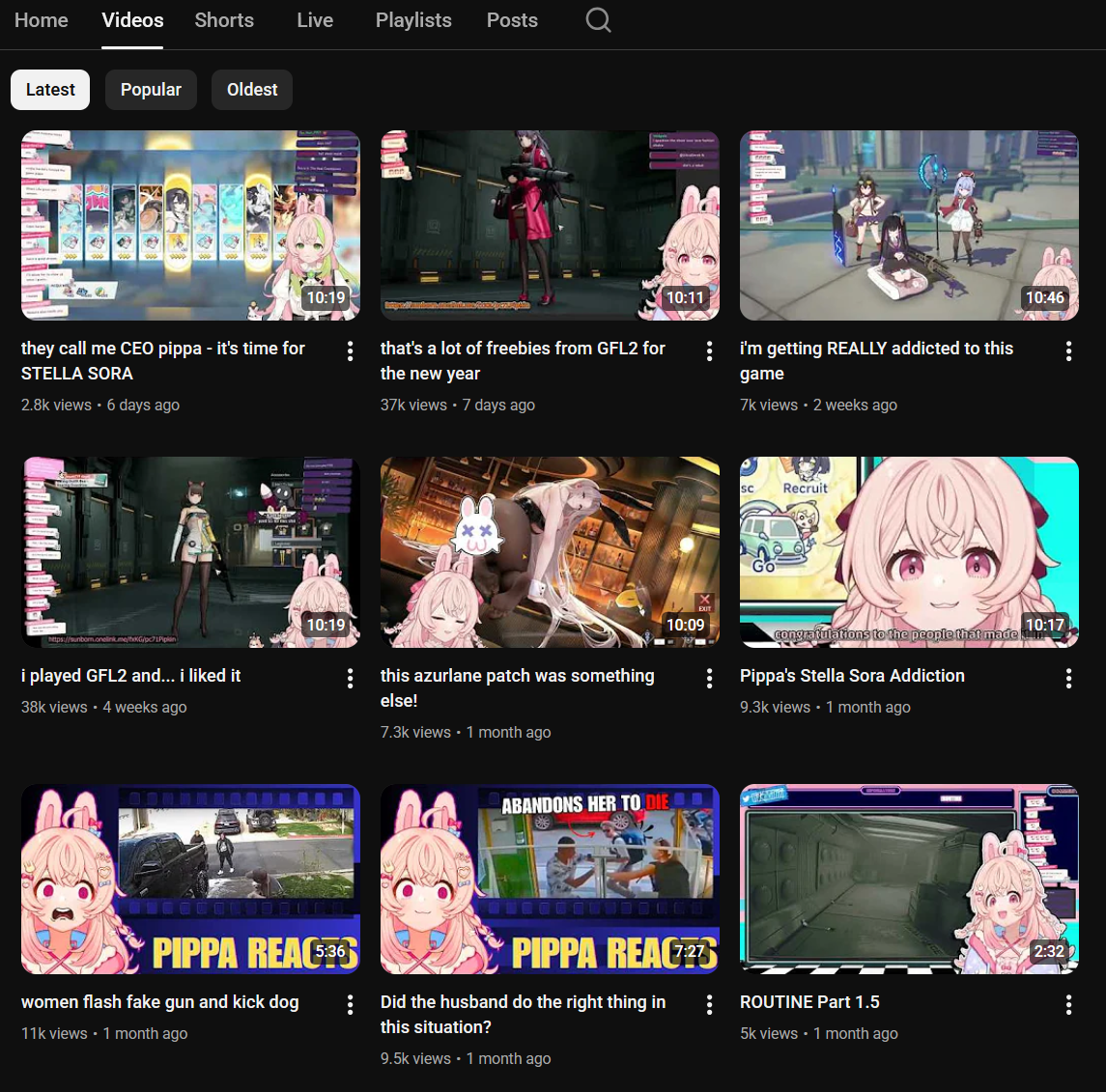Sort videos by Latest

tap(50, 90)
